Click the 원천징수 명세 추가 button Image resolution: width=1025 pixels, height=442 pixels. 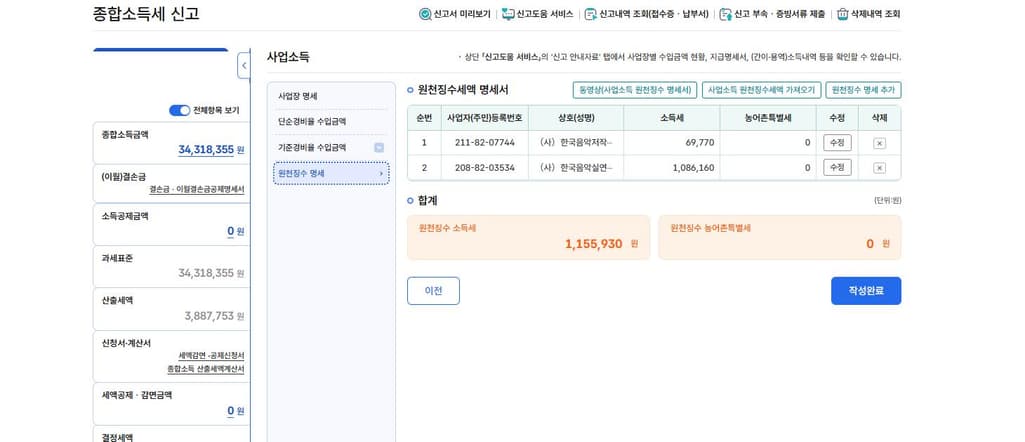coord(863,90)
